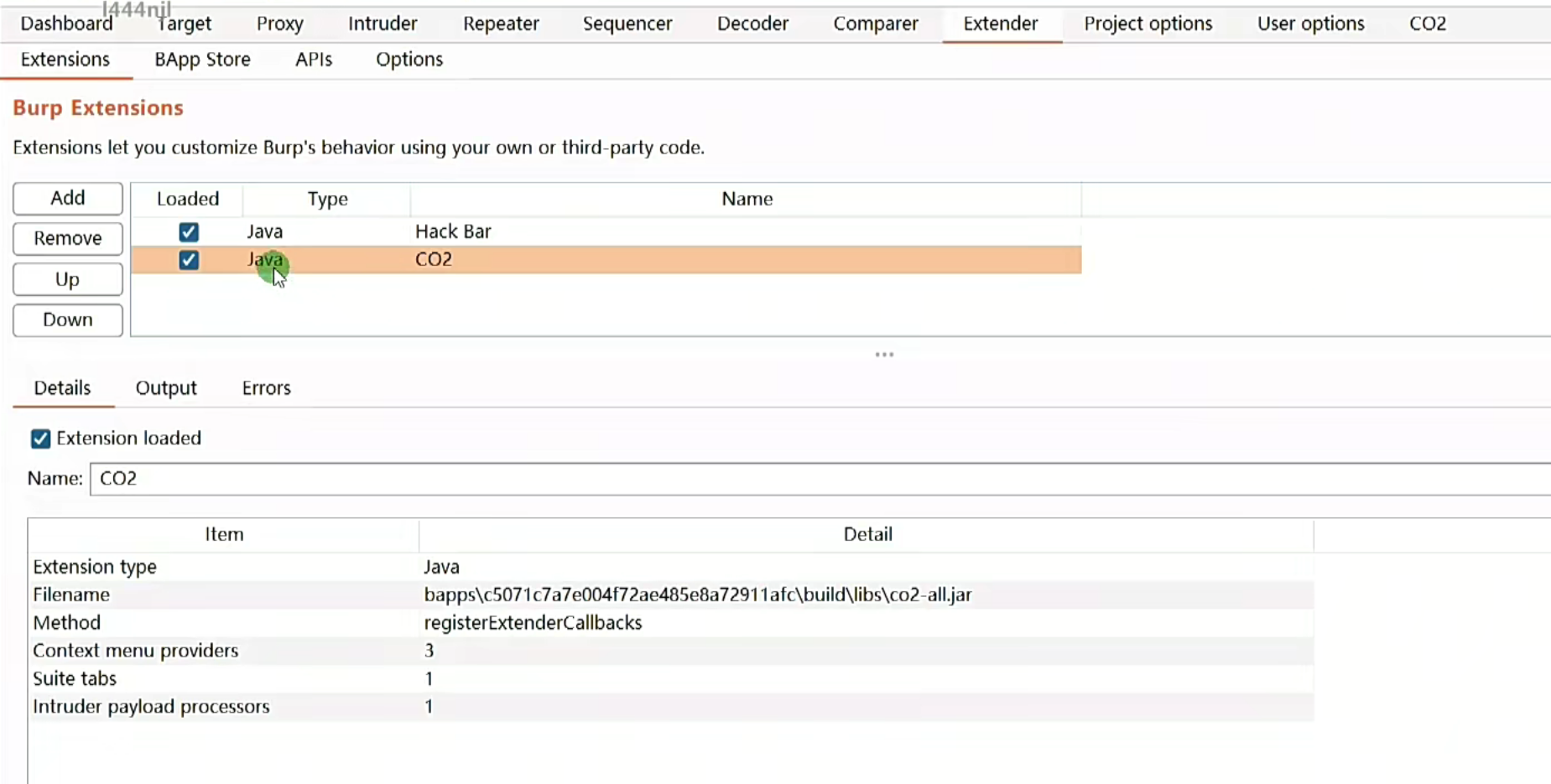Click the panel splitter dots handle
The width and height of the screenshot is (1551, 784).
(x=884, y=355)
